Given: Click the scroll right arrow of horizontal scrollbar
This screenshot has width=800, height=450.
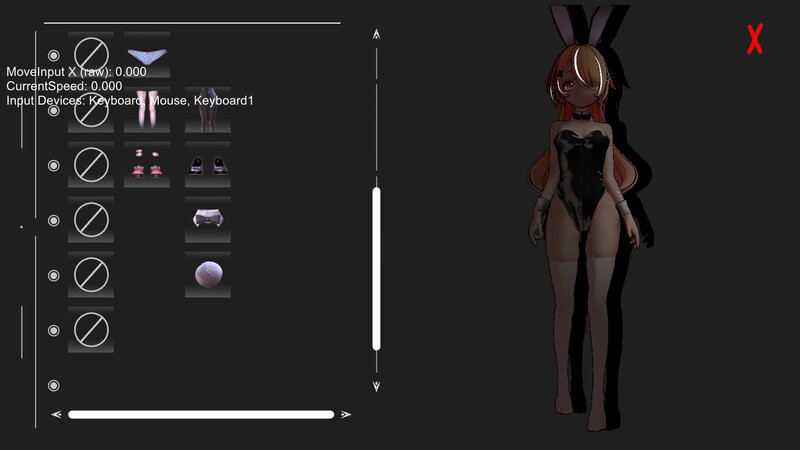Looking at the screenshot, I should click(346, 414).
